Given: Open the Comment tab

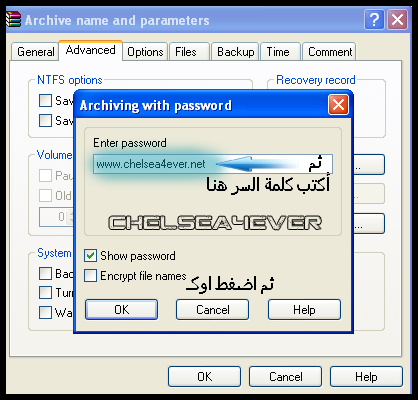Looking at the screenshot, I should (329, 52).
